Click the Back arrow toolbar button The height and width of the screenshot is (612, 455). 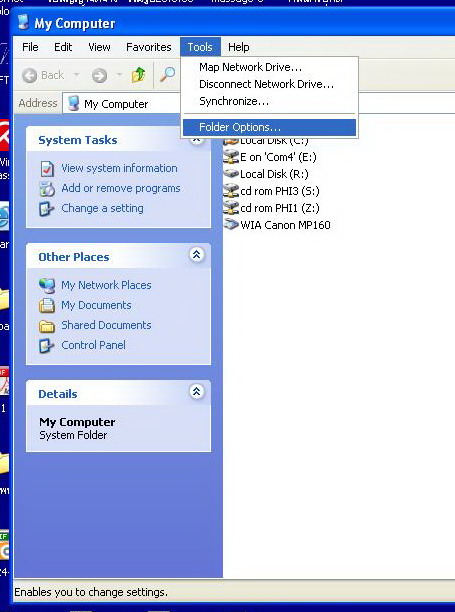43,75
